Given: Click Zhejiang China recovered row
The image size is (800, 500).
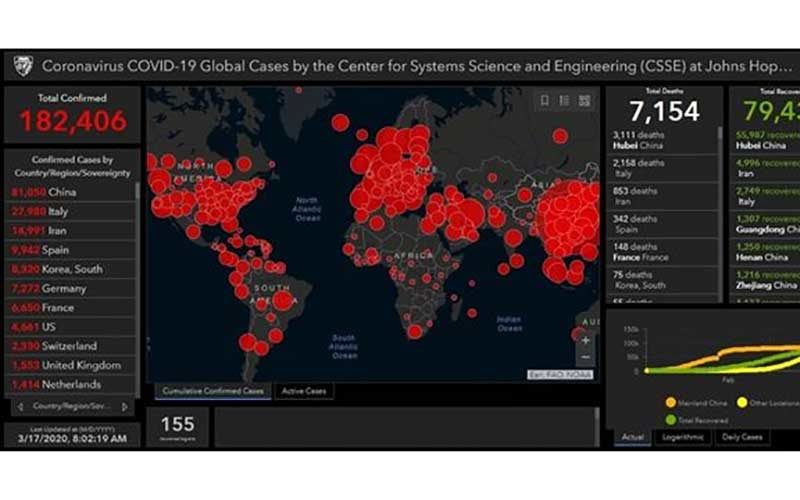Looking at the screenshot, I should (766, 280).
